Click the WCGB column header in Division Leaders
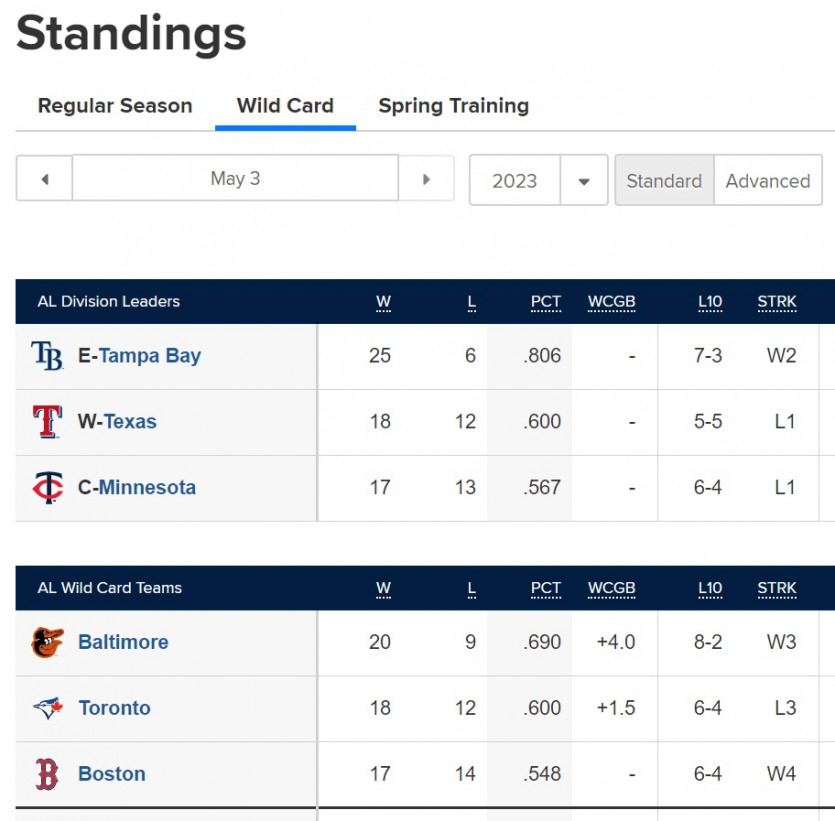Screen dimensions: 835x821 pyautogui.click(x=611, y=301)
